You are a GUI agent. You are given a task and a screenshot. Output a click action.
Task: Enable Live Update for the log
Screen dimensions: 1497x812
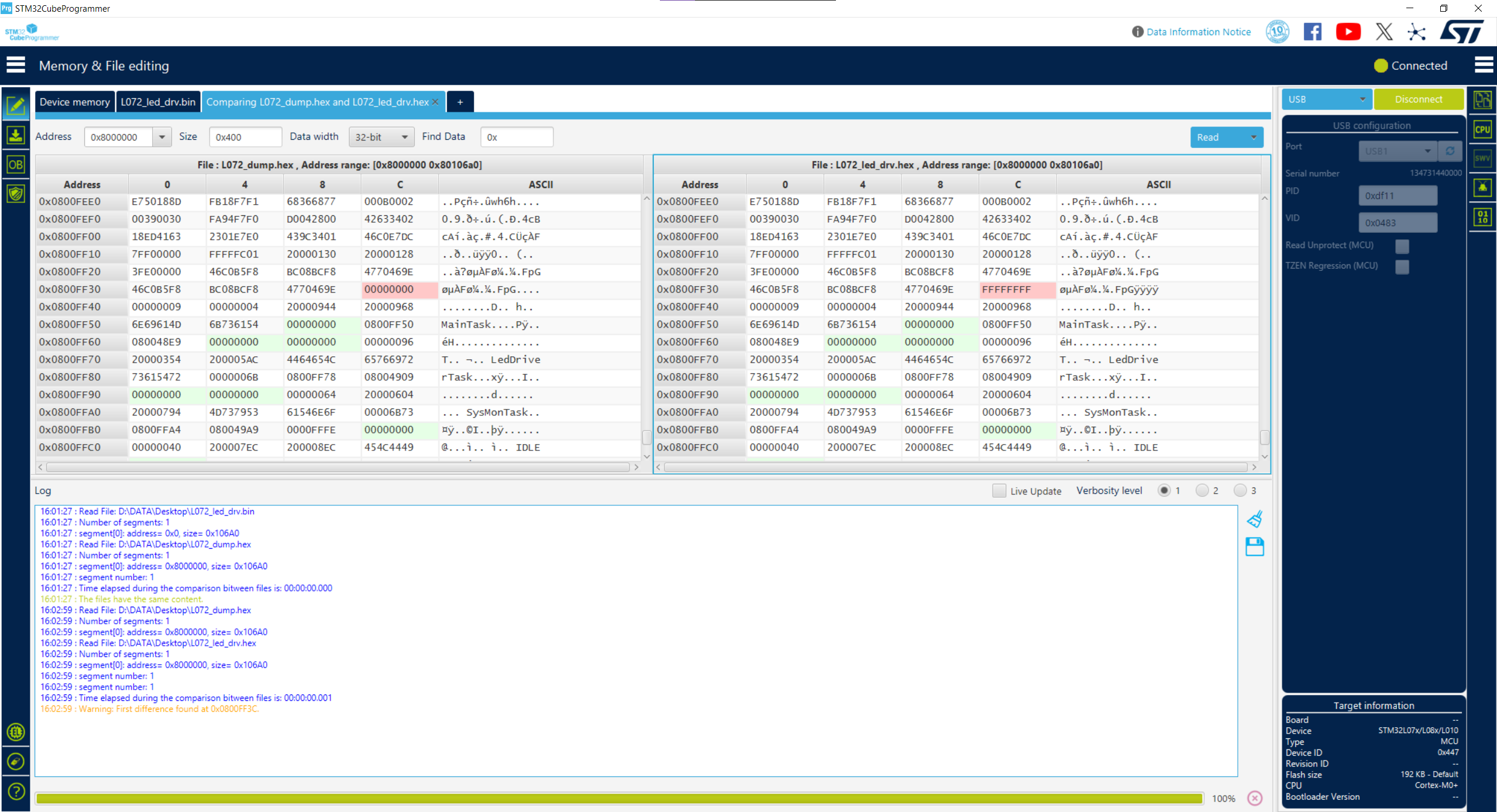999,491
